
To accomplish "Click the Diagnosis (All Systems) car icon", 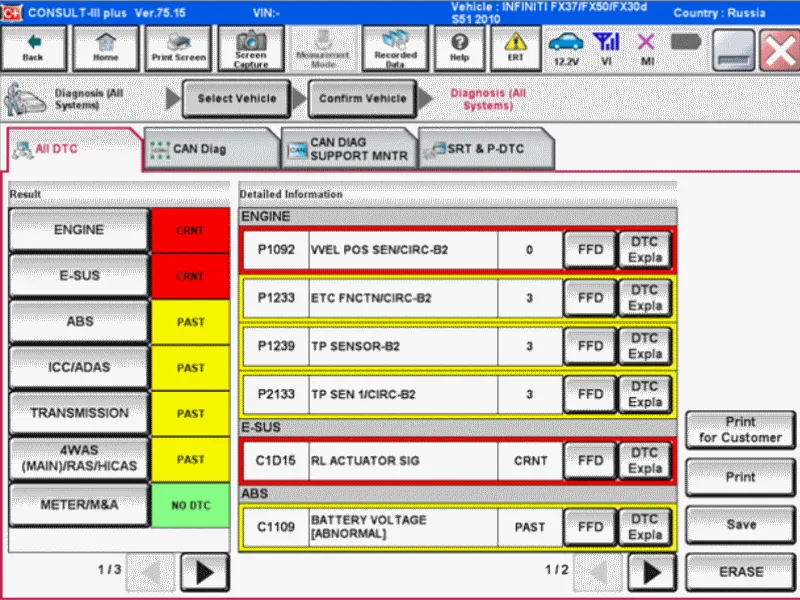I will click(26, 99).
